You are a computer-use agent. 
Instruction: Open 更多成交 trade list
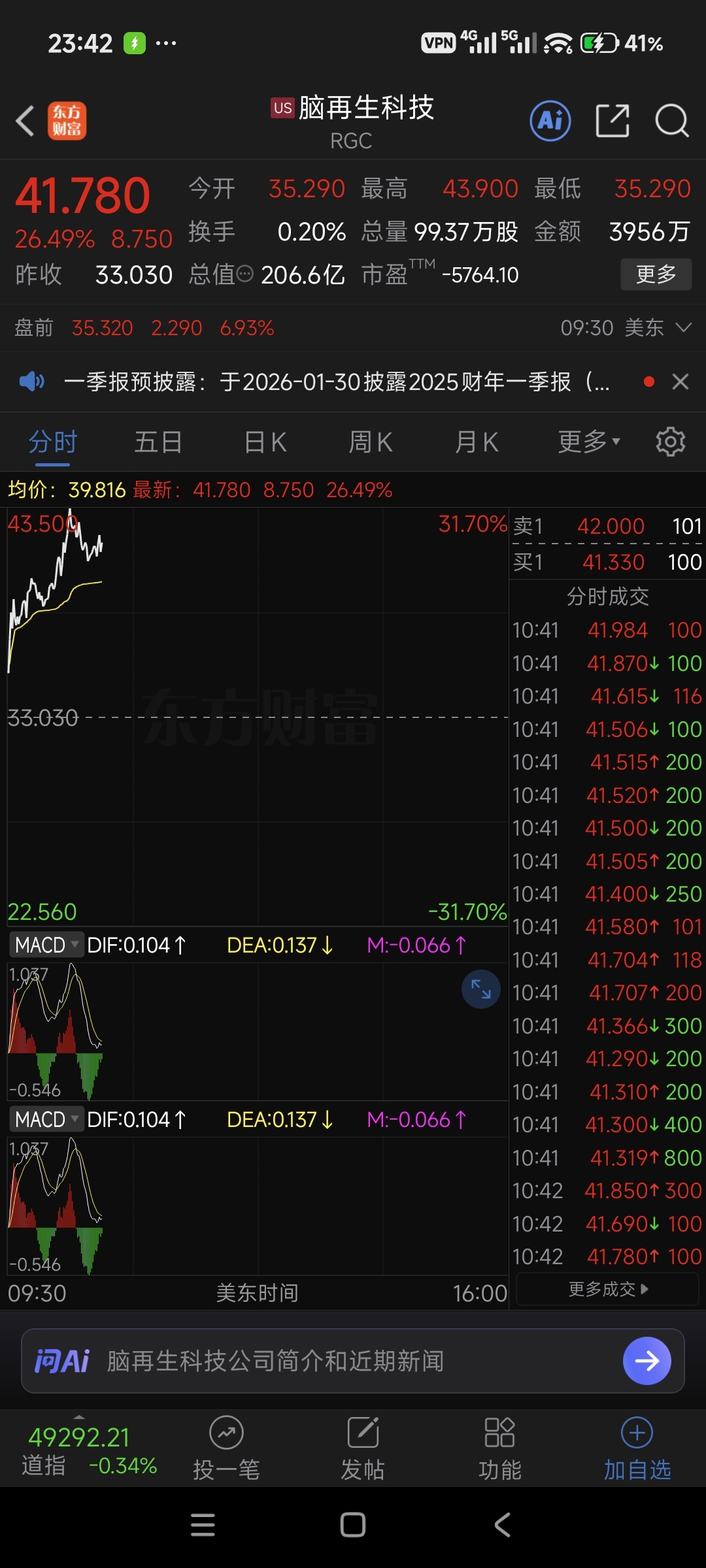point(608,1289)
